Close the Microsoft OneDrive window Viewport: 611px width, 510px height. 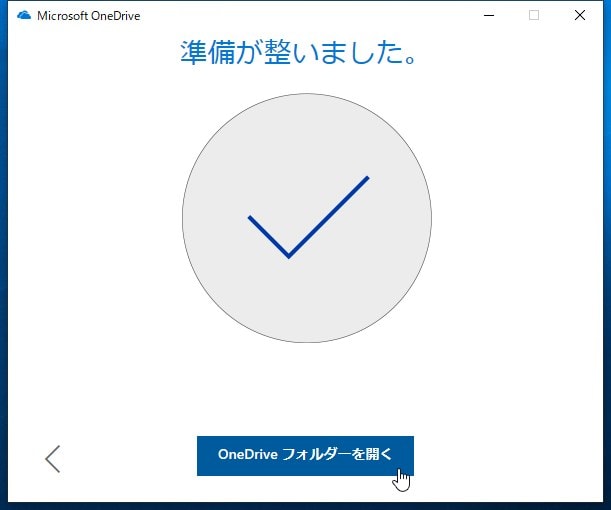tap(580, 16)
